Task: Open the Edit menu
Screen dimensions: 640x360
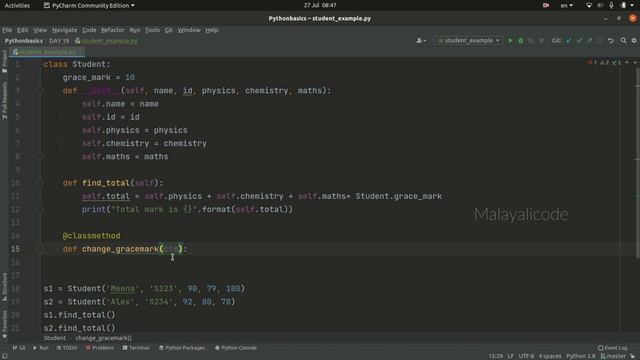Action: [22, 30]
